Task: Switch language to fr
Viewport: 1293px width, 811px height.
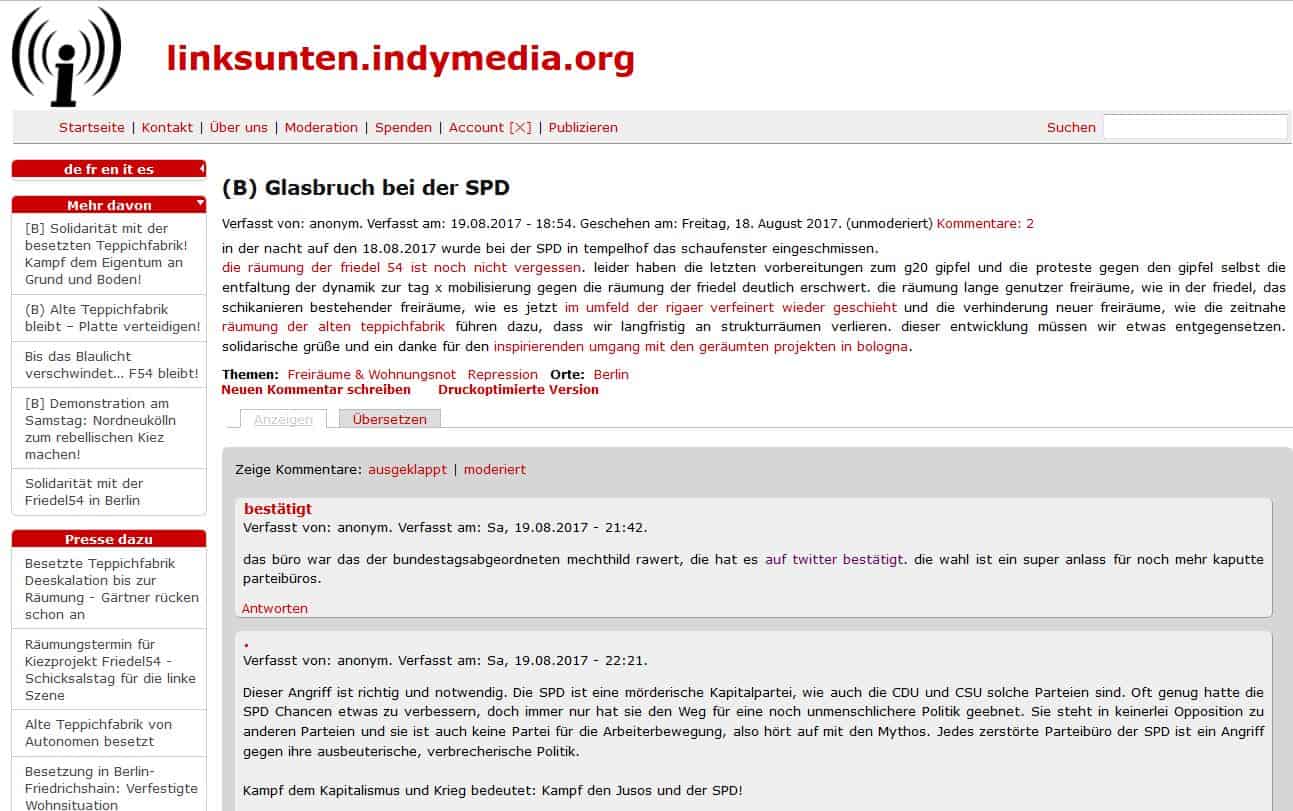Action: 90,169
